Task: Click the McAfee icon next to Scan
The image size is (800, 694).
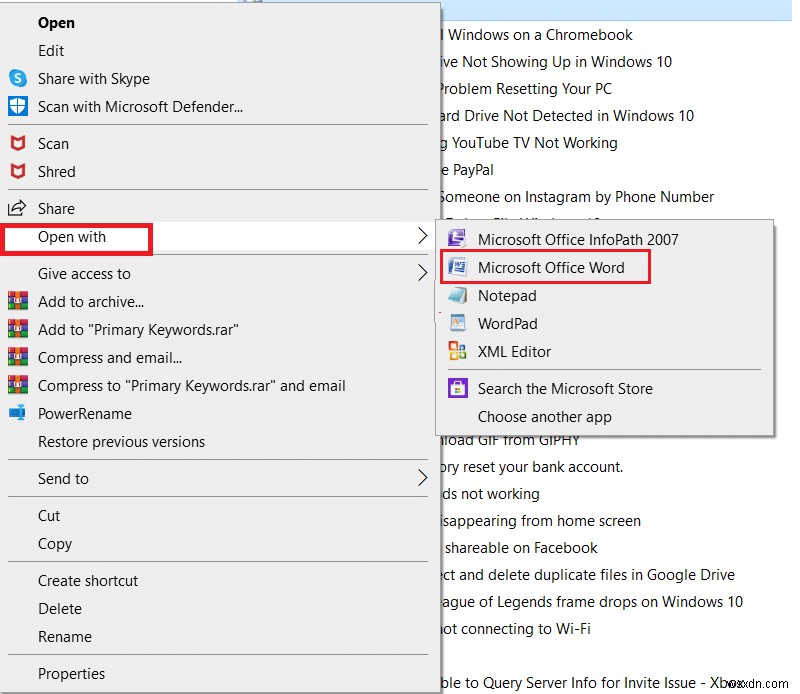Action: coord(18,143)
